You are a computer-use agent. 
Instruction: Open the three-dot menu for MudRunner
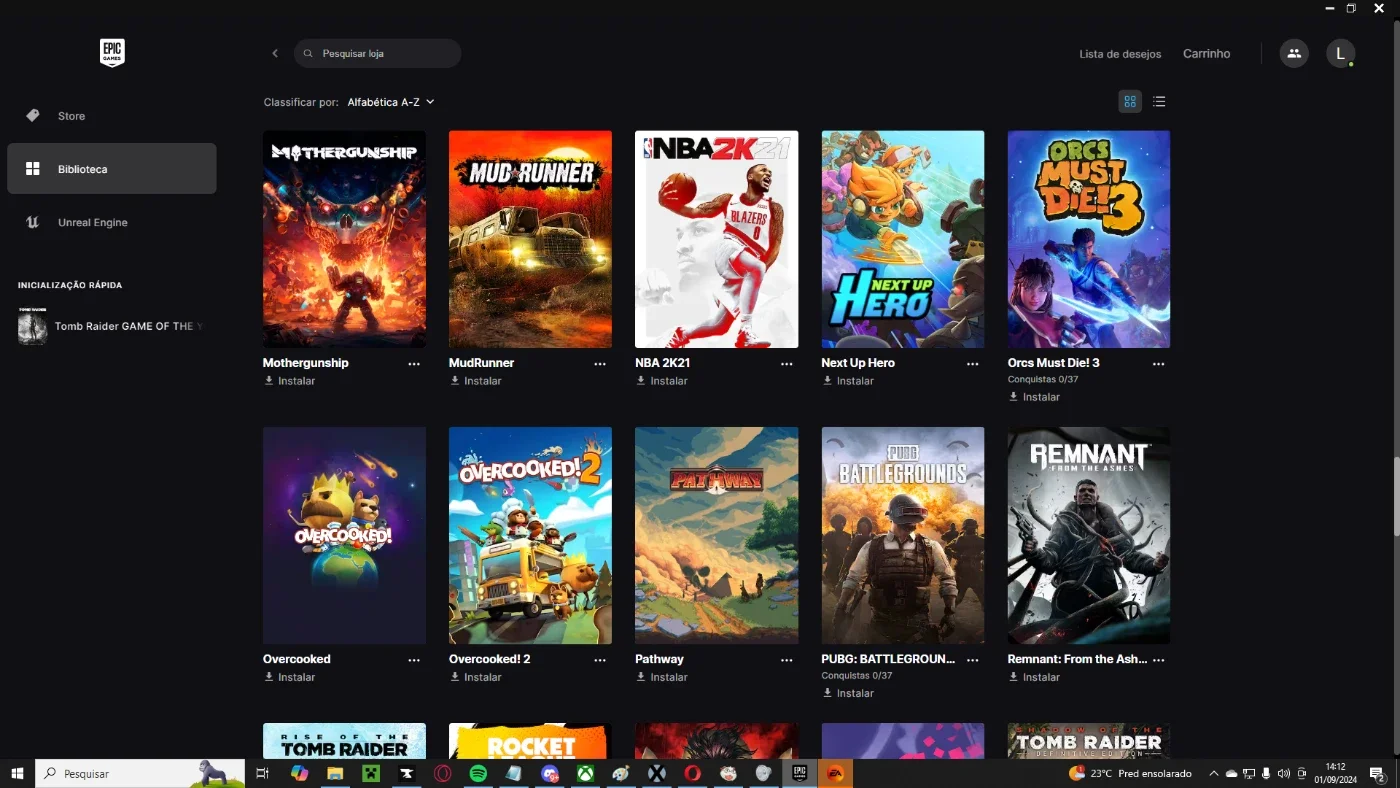pos(600,364)
